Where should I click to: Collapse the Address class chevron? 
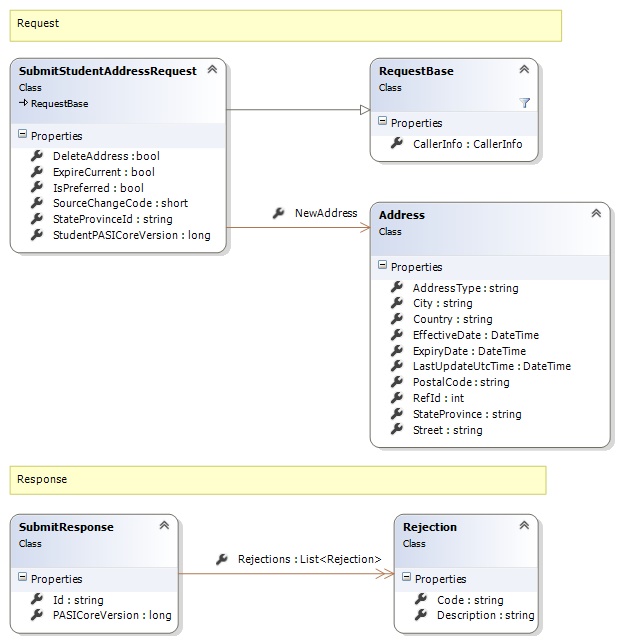pos(596,214)
